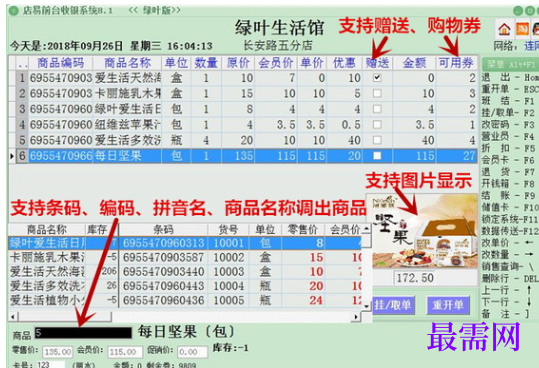Select 货号 10003 in product list
This screenshot has height=368, width=539.
[229, 272]
